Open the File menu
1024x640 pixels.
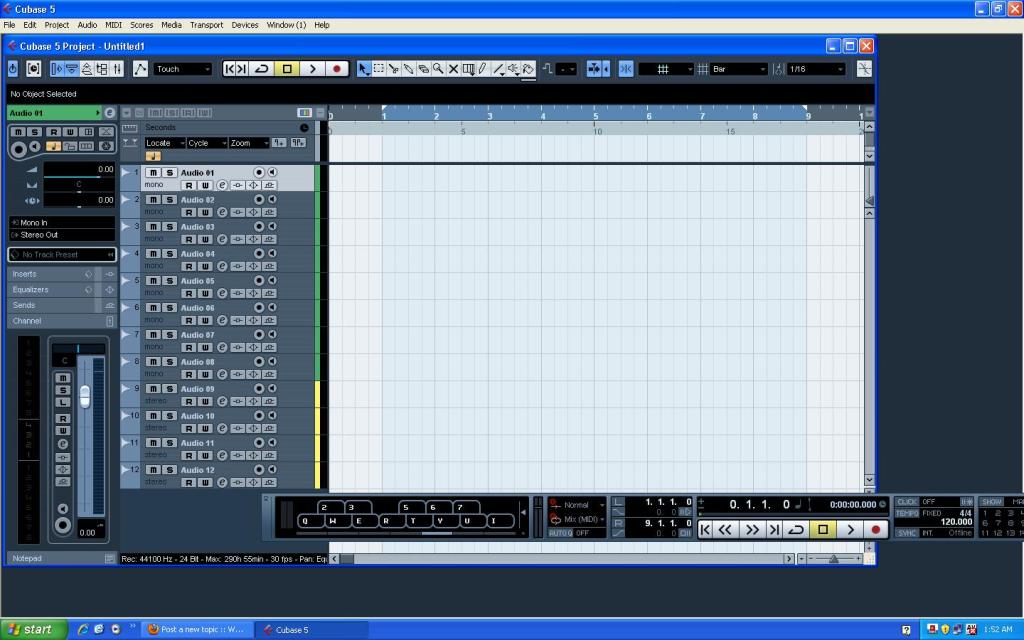click(9, 25)
